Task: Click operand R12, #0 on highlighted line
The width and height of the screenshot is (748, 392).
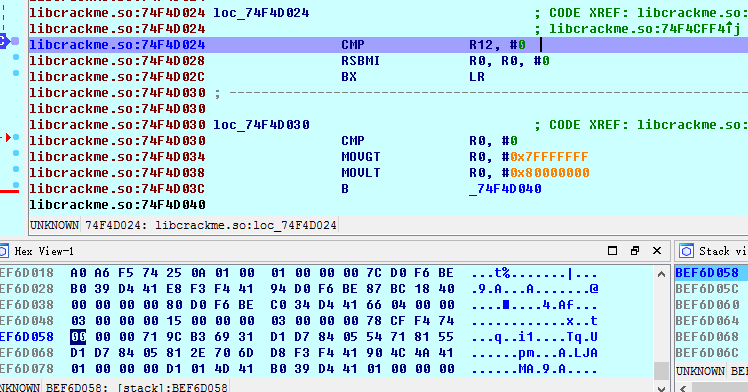Action: pos(497,45)
